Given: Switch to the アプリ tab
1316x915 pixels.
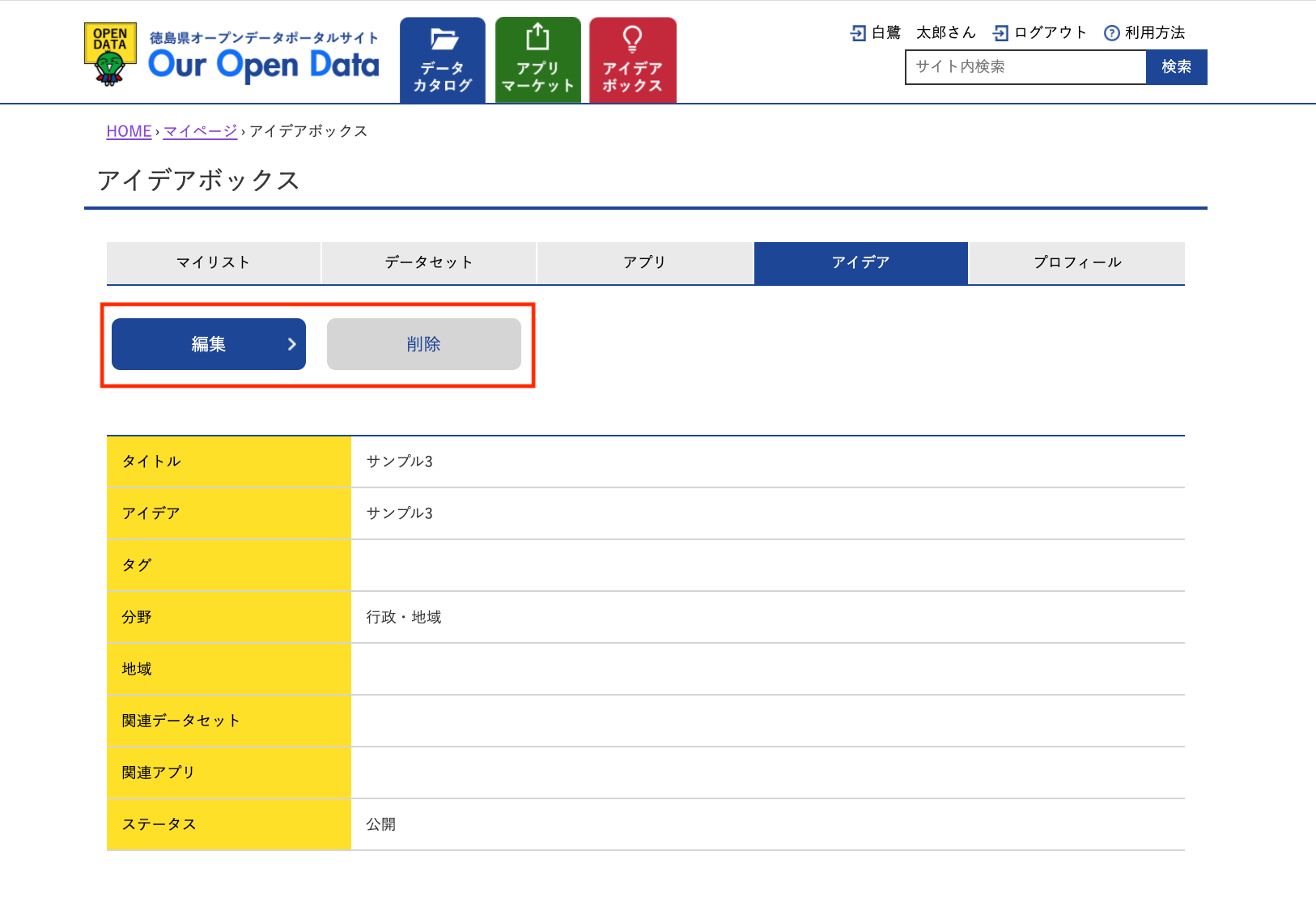Looking at the screenshot, I should tap(645, 262).
